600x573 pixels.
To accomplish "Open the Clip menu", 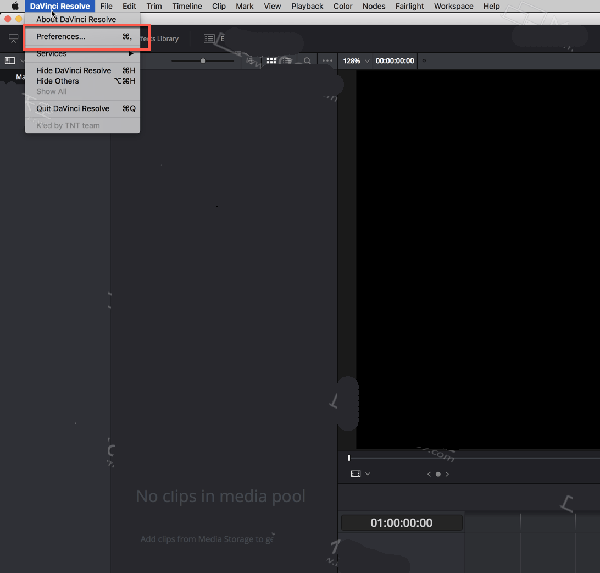I will [x=219, y=6].
